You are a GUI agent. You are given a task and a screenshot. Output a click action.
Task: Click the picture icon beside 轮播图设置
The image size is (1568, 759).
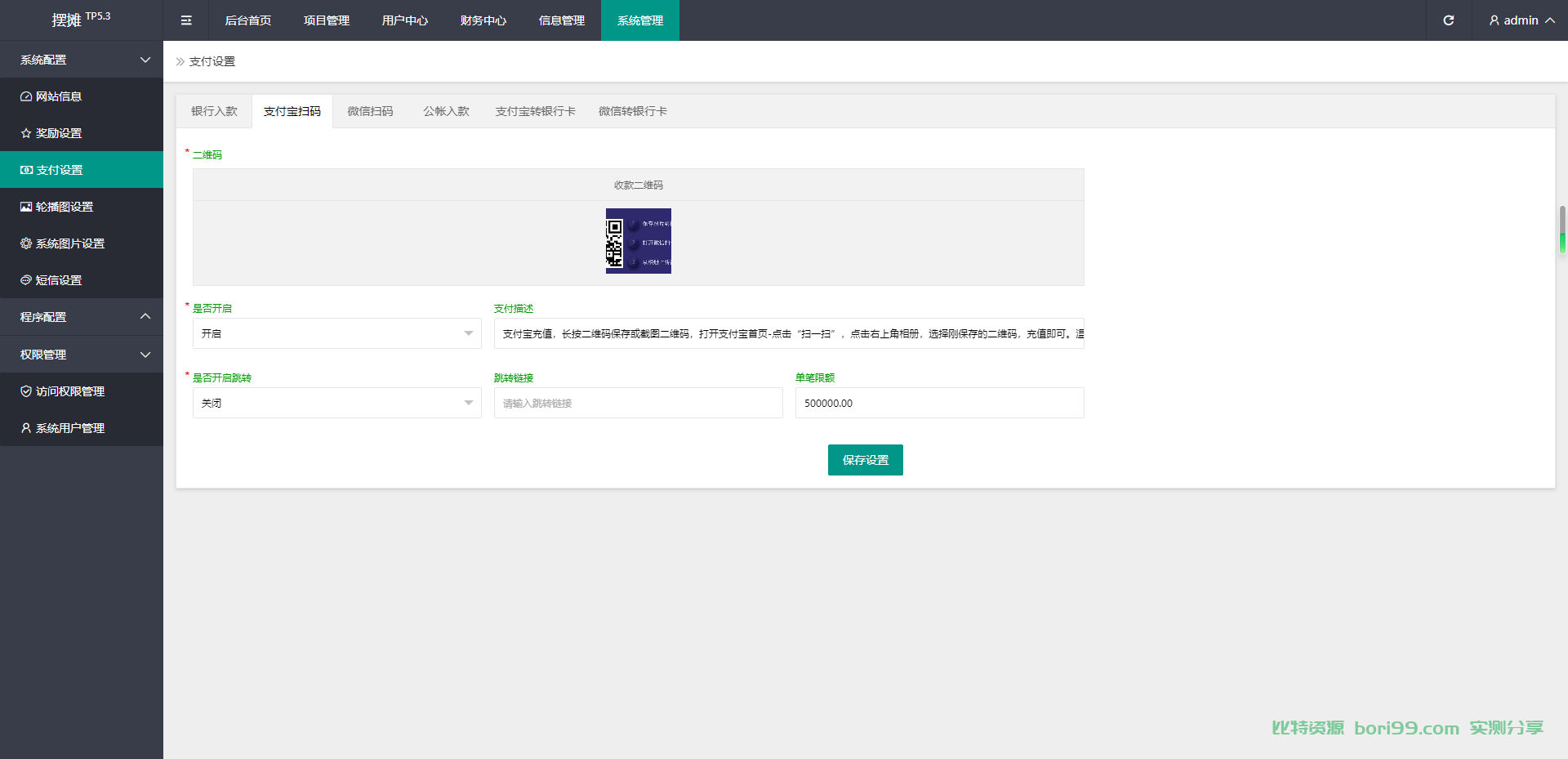click(x=26, y=207)
